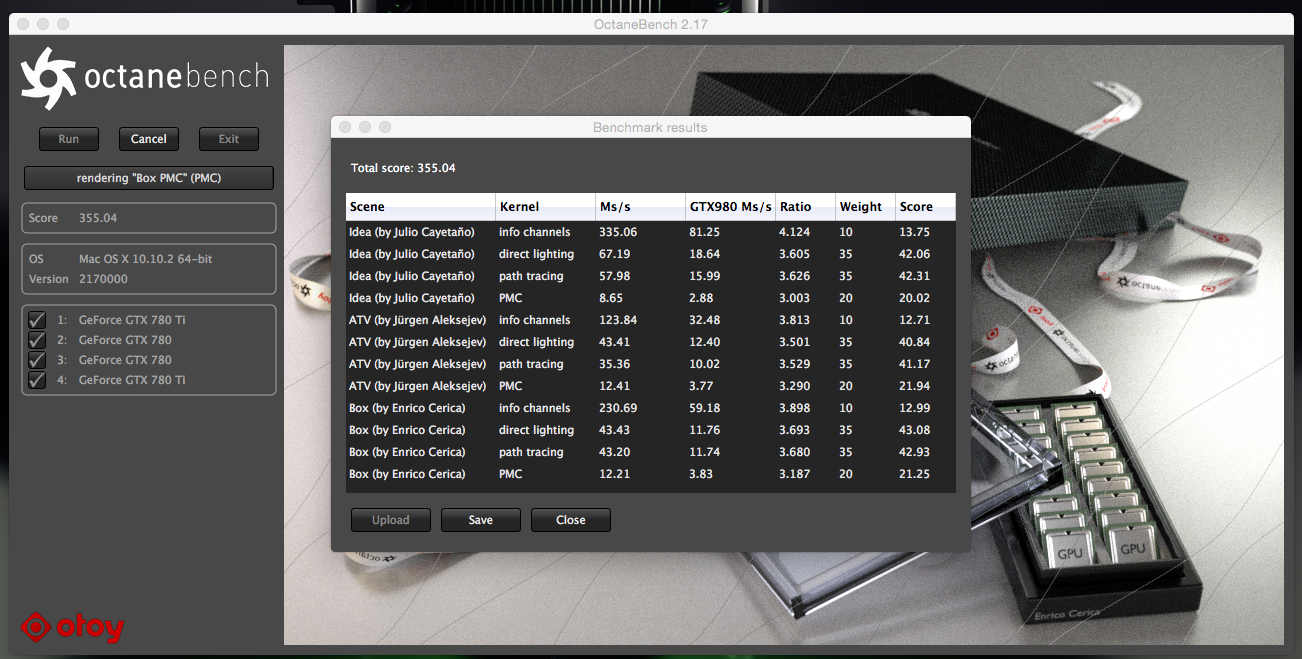Click the score value 43.08
The height and width of the screenshot is (659, 1302).
point(915,430)
